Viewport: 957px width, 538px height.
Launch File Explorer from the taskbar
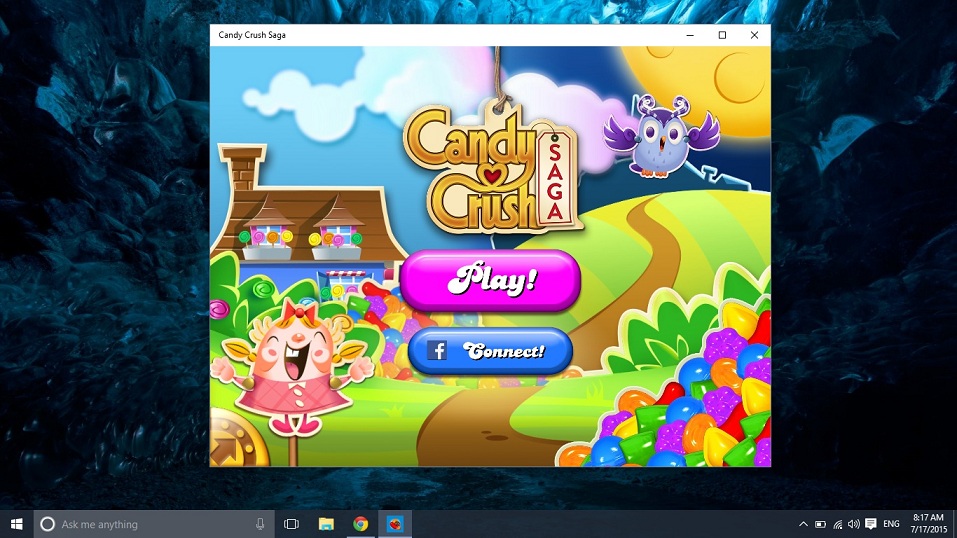click(x=327, y=524)
